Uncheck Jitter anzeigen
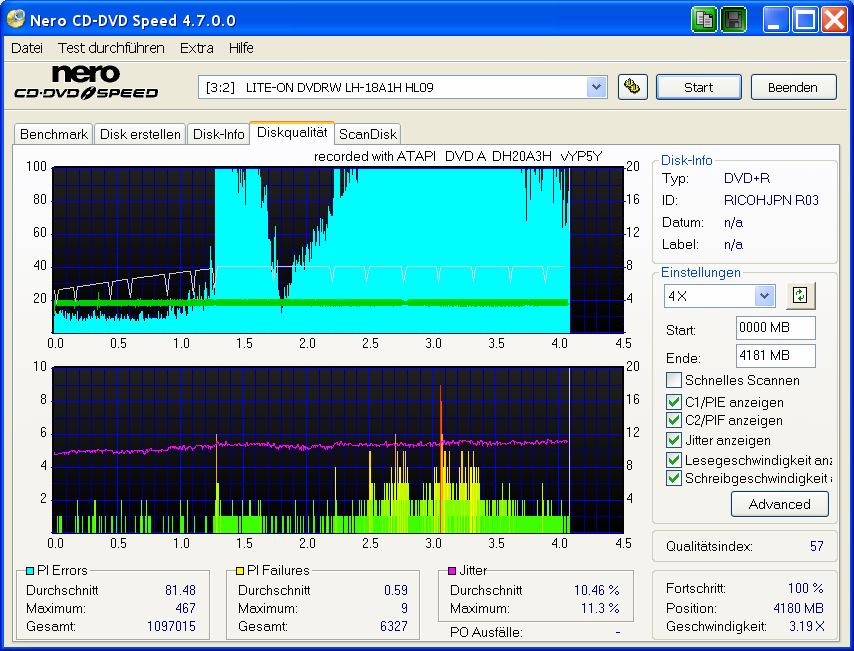This screenshot has width=854, height=651. (x=673, y=440)
